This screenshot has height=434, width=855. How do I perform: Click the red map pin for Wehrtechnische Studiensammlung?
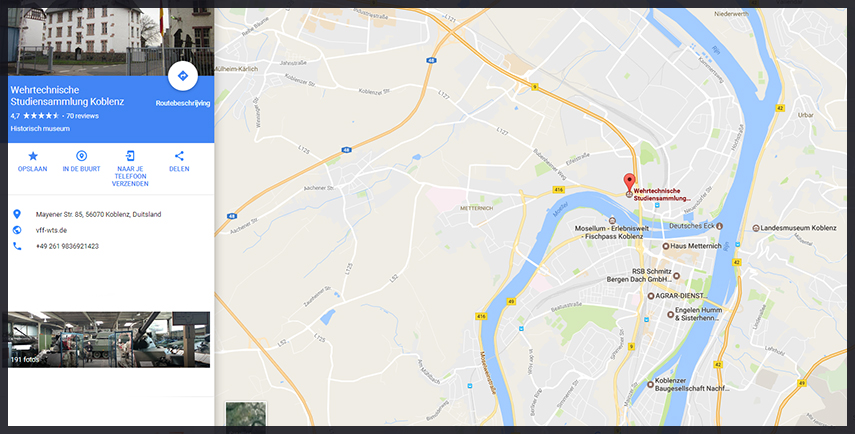(629, 182)
